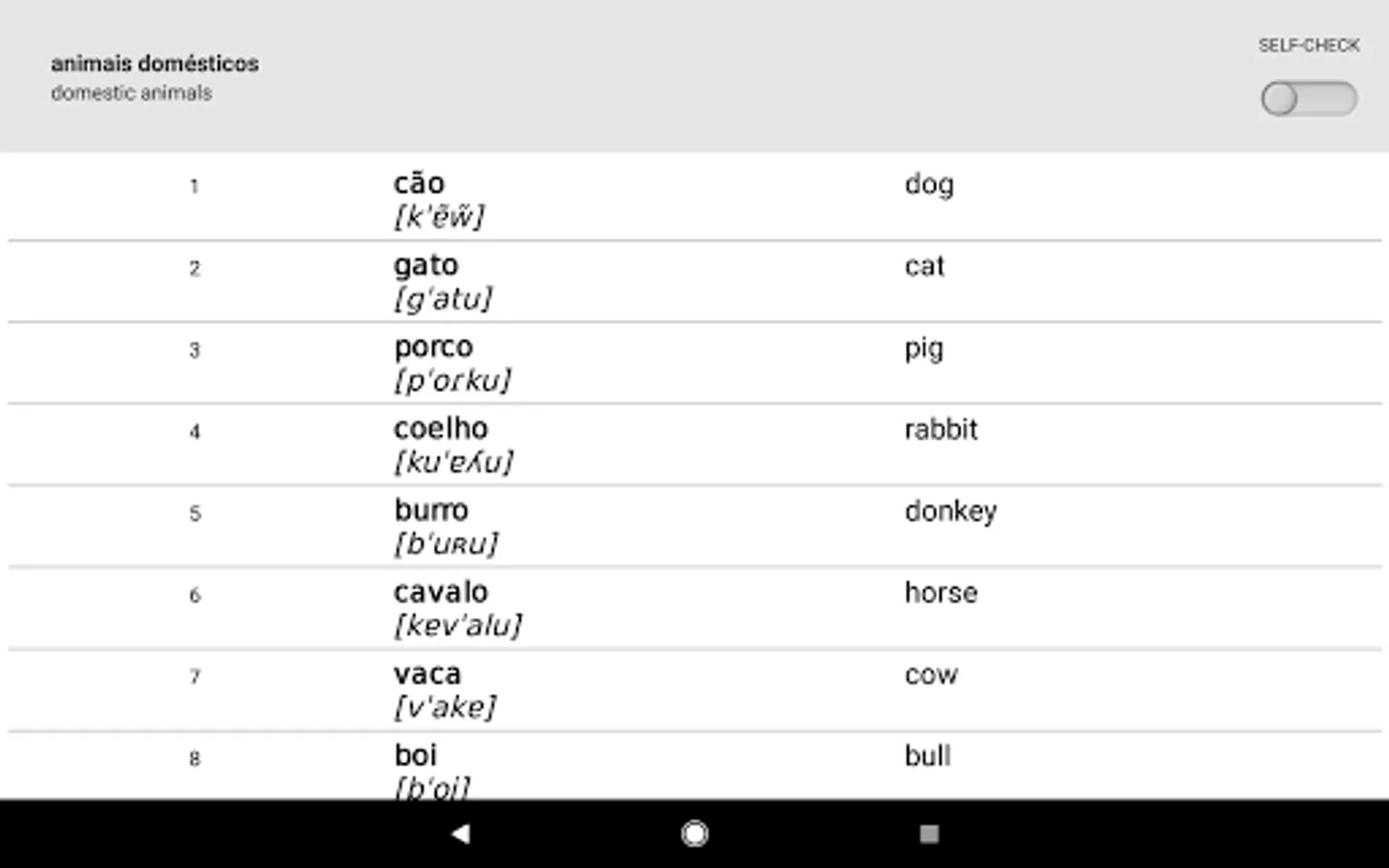This screenshot has width=1389, height=868.
Task: Toggle the Self-Check switch
Action: point(1308,98)
